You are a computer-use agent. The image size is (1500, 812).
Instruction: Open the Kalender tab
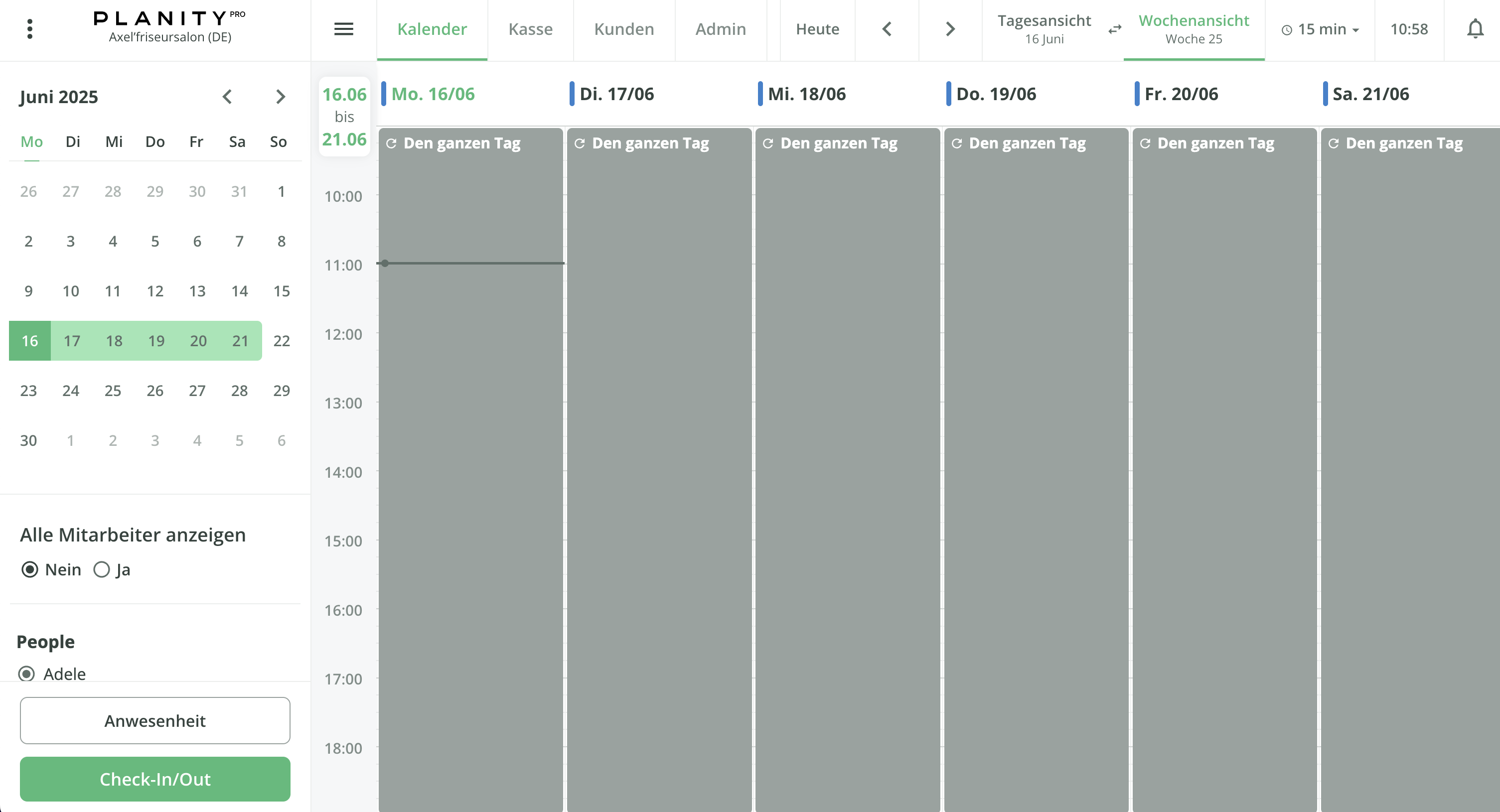(x=432, y=29)
